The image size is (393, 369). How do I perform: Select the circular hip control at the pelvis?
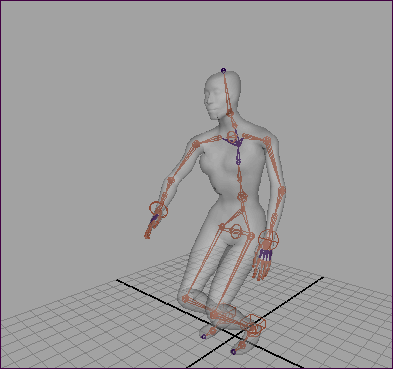[x=235, y=231]
